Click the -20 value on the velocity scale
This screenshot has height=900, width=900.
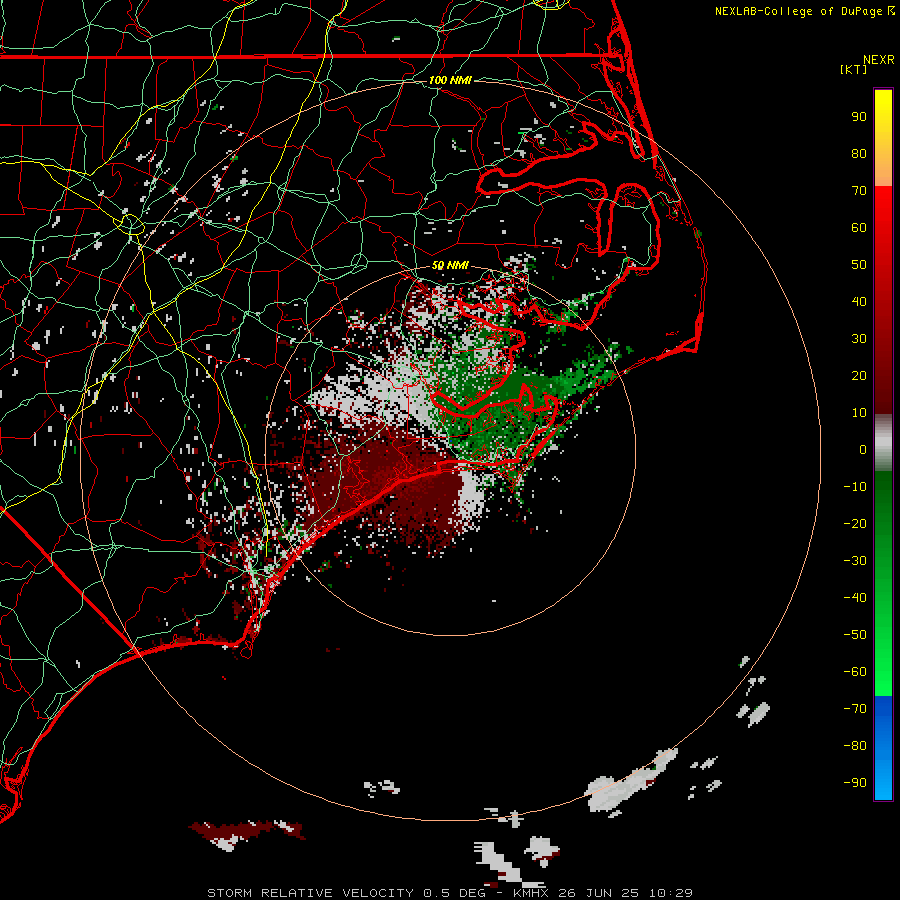(855, 524)
